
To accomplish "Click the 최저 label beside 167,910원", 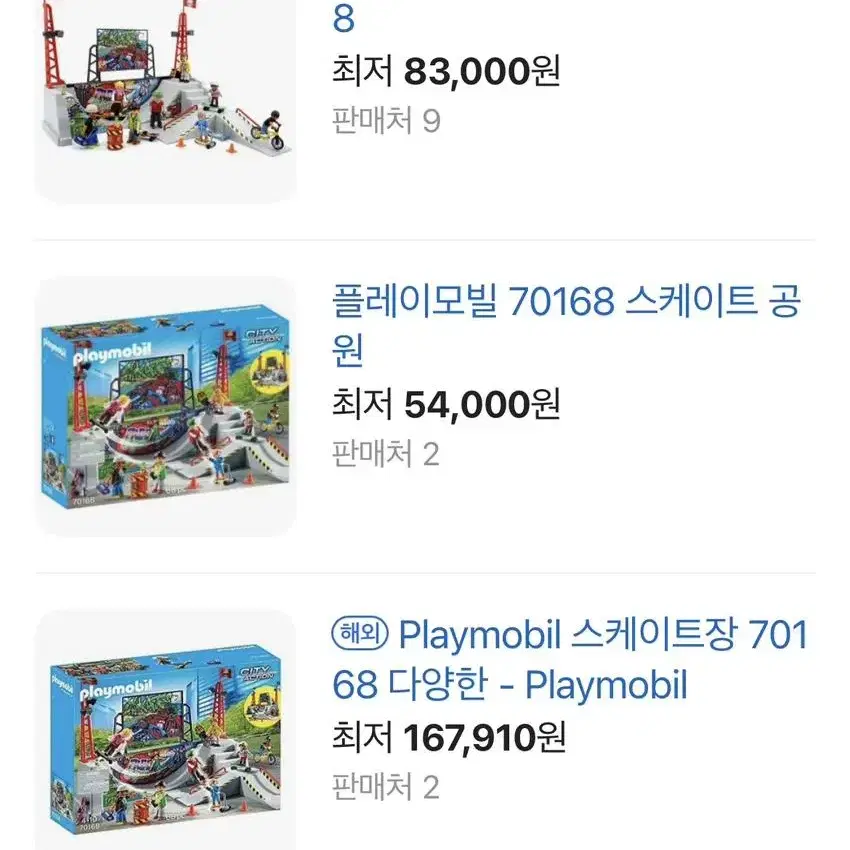I will tap(362, 738).
